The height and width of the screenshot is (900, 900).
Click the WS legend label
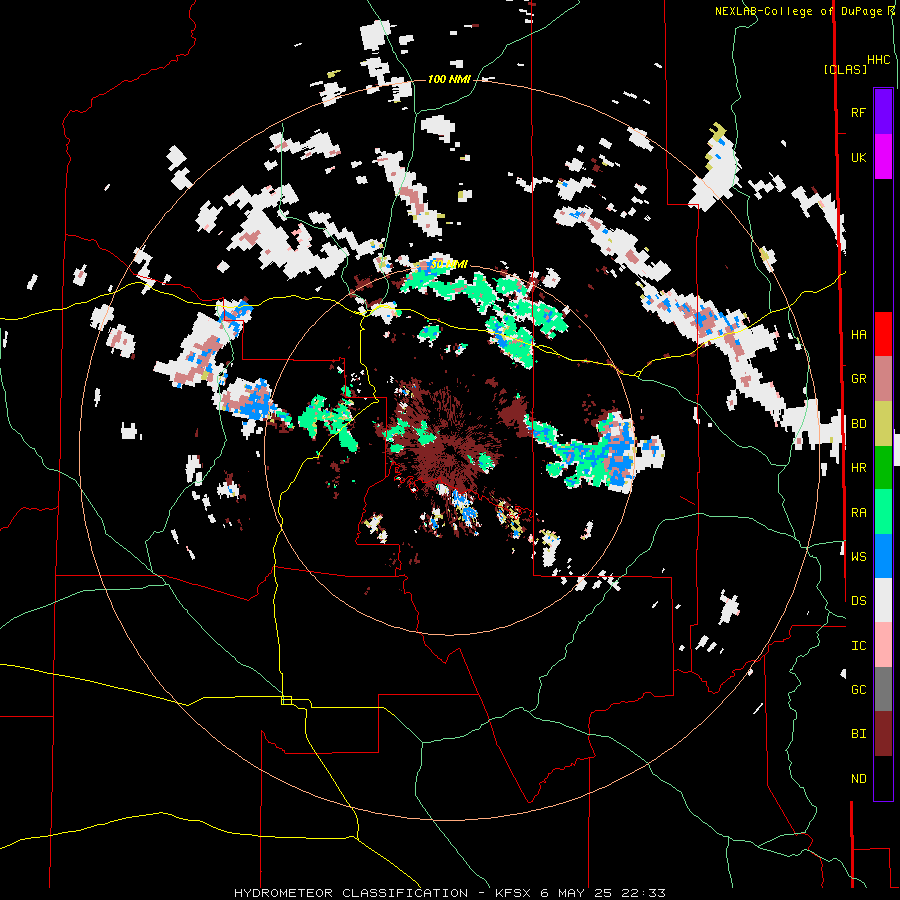coord(858,556)
